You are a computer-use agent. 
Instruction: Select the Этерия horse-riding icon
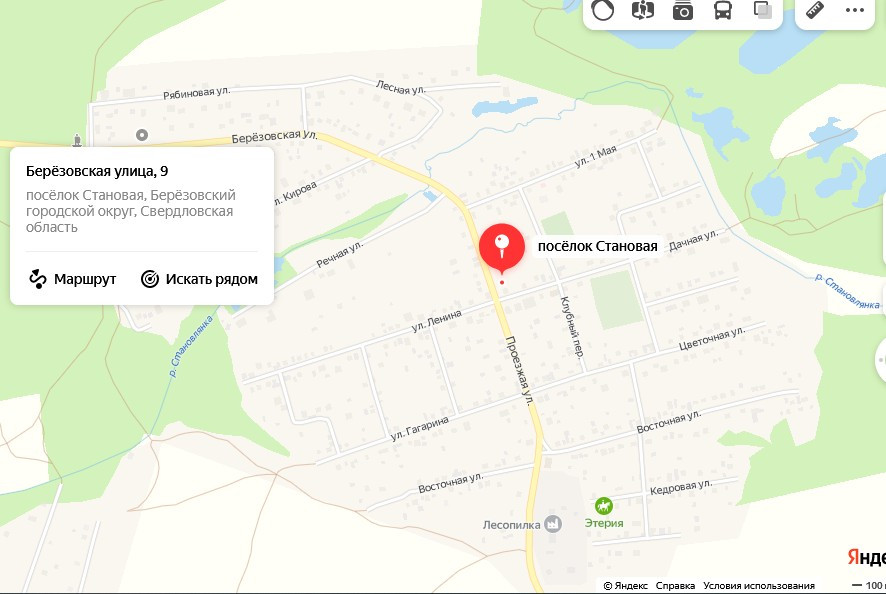603,505
